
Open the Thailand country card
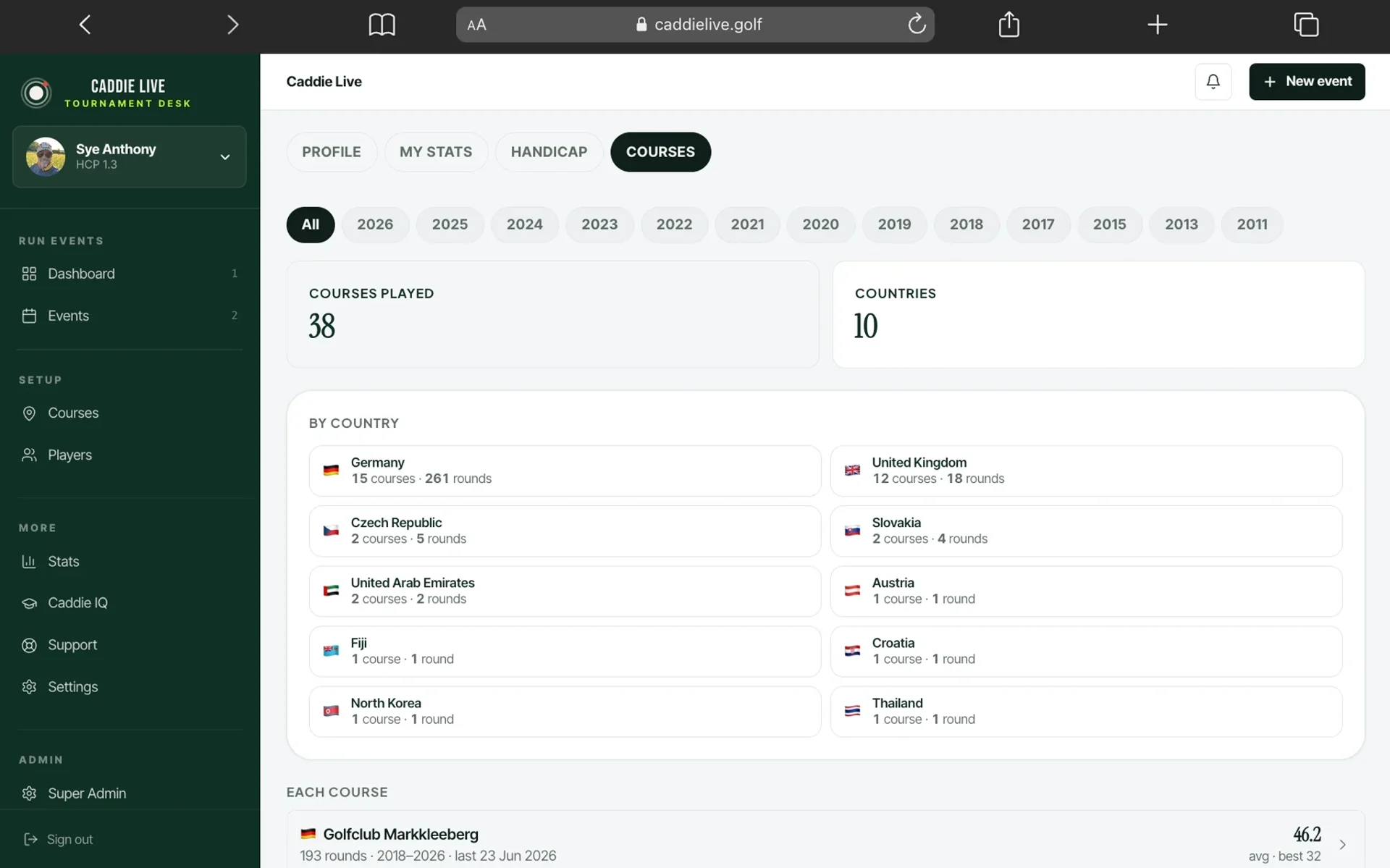click(x=1086, y=711)
